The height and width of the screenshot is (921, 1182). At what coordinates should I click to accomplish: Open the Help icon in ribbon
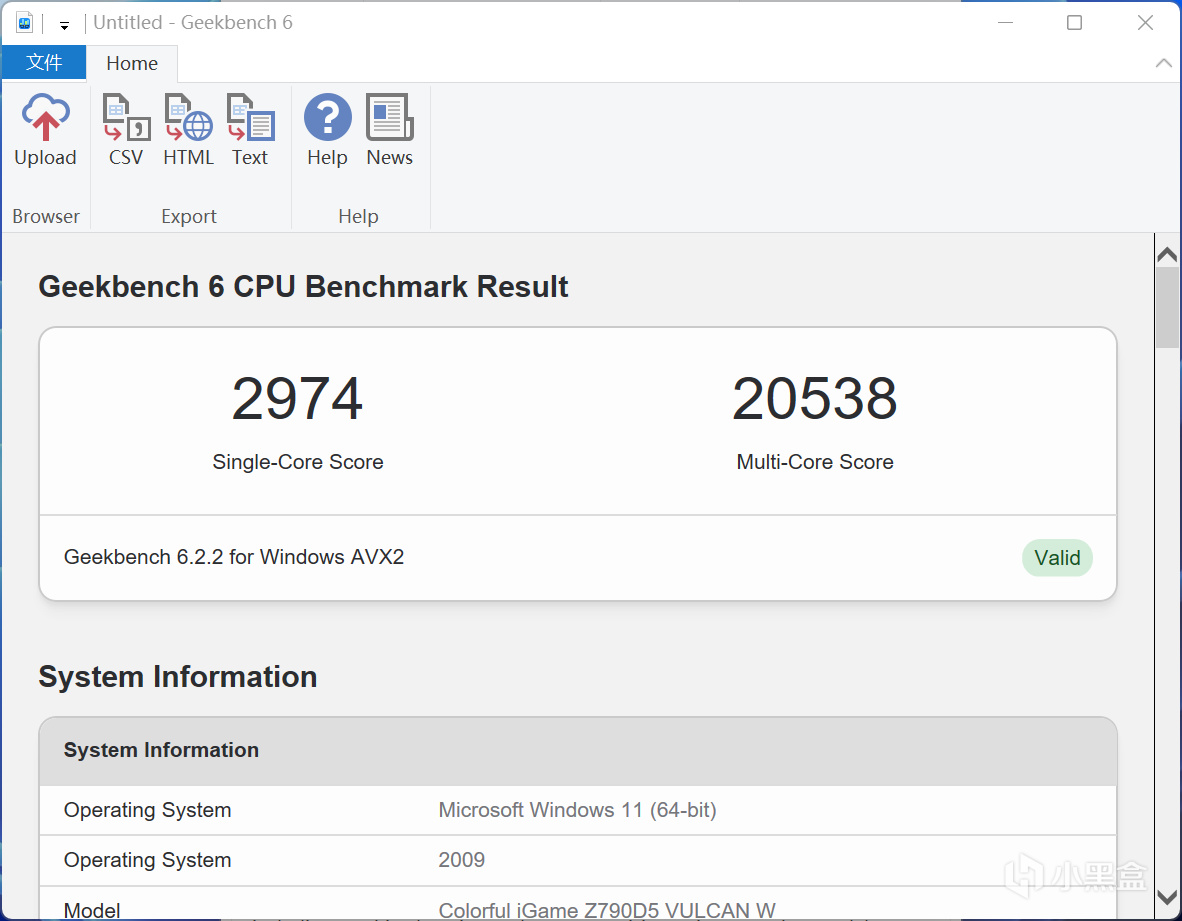(x=327, y=130)
